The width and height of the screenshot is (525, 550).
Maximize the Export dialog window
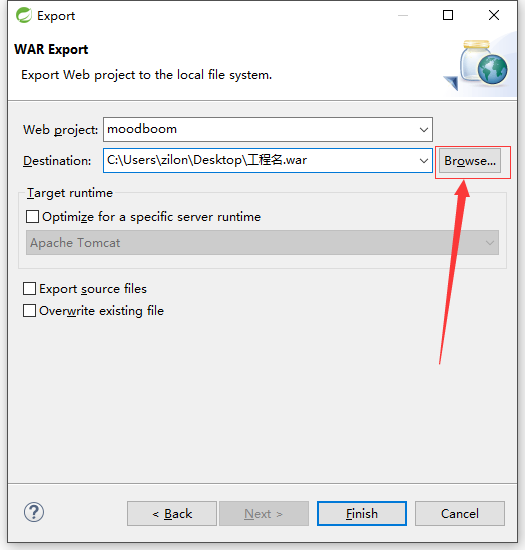pyautogui.click(x=448, y=15)
